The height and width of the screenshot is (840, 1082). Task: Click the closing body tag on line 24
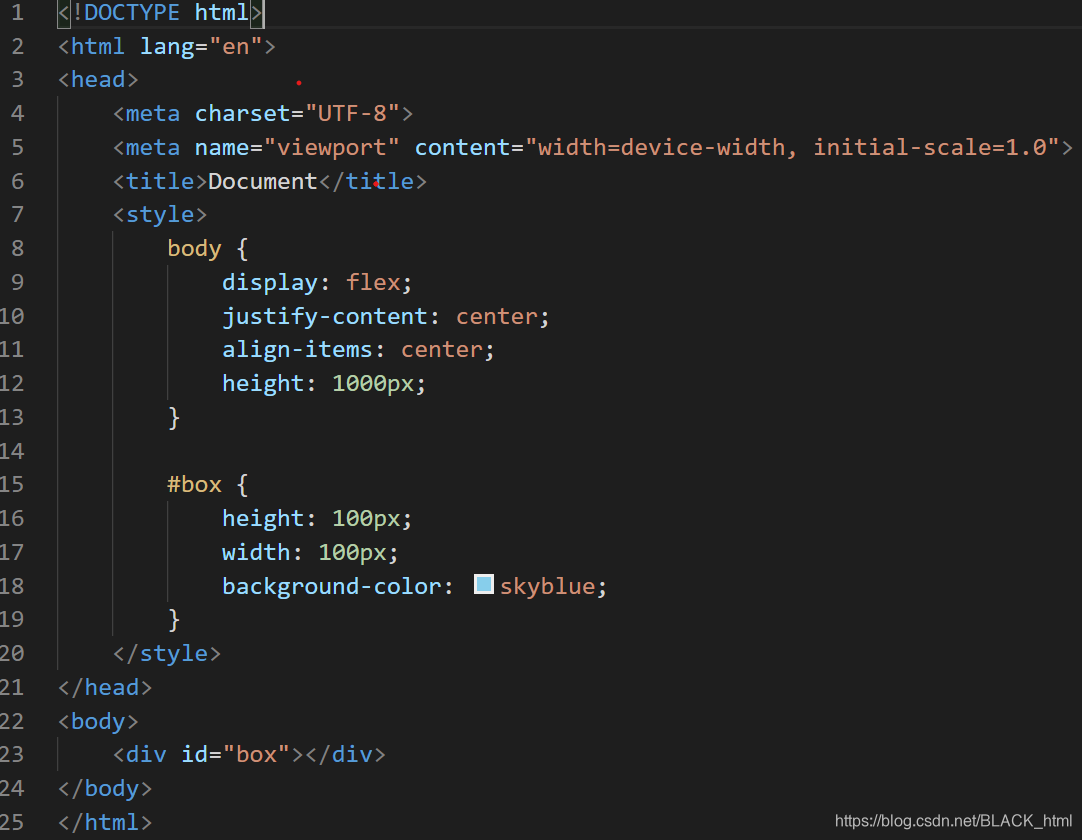tap(105, 789)
